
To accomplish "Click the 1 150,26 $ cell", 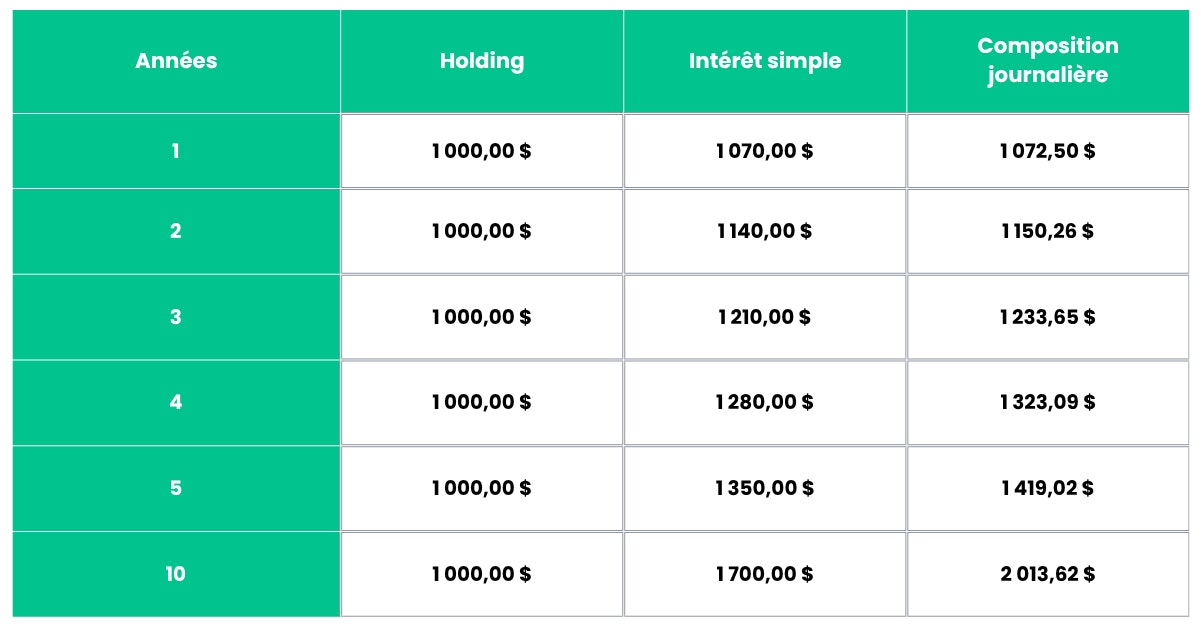I will click(1047, 231).
